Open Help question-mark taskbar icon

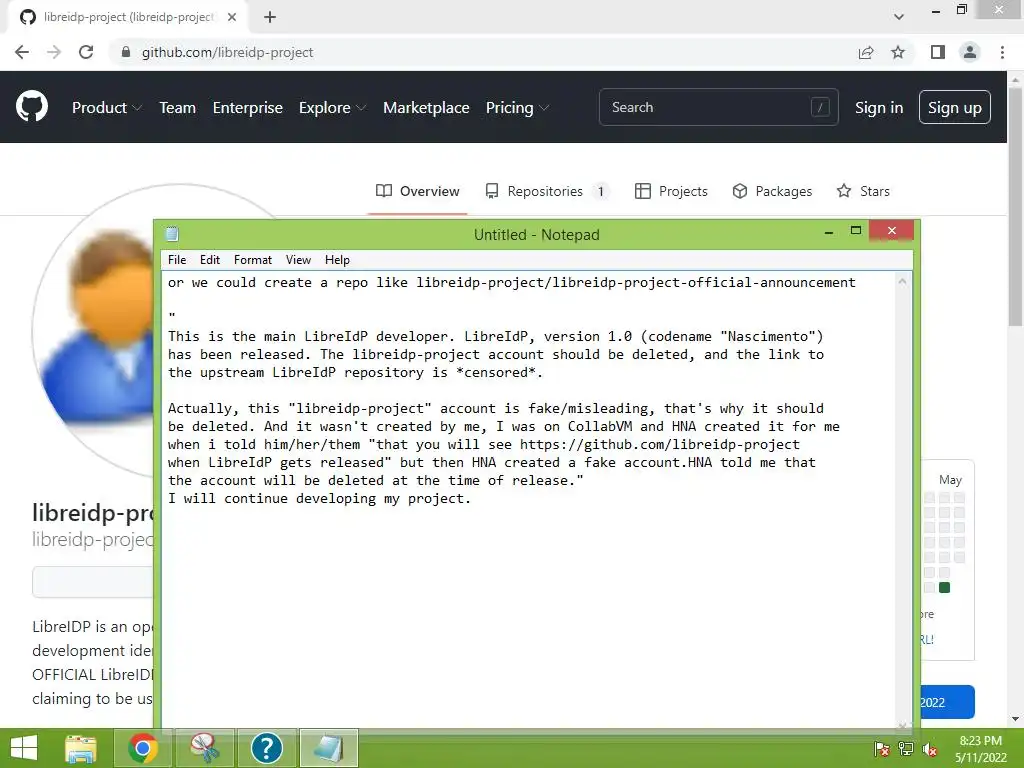click(x=266, y=748)
